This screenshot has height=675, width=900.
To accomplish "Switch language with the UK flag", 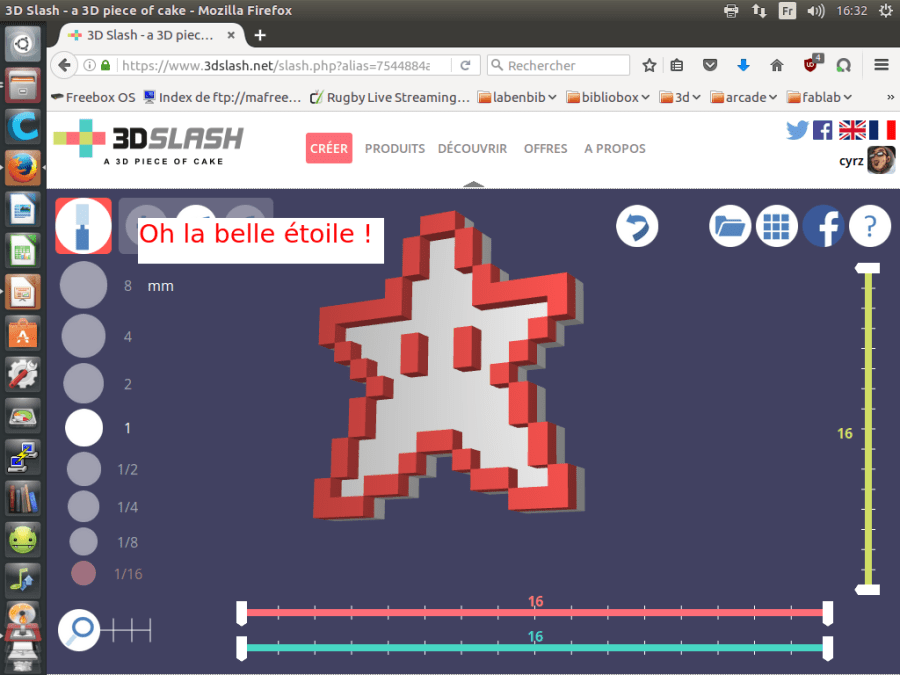I will (x=852, y=130).
